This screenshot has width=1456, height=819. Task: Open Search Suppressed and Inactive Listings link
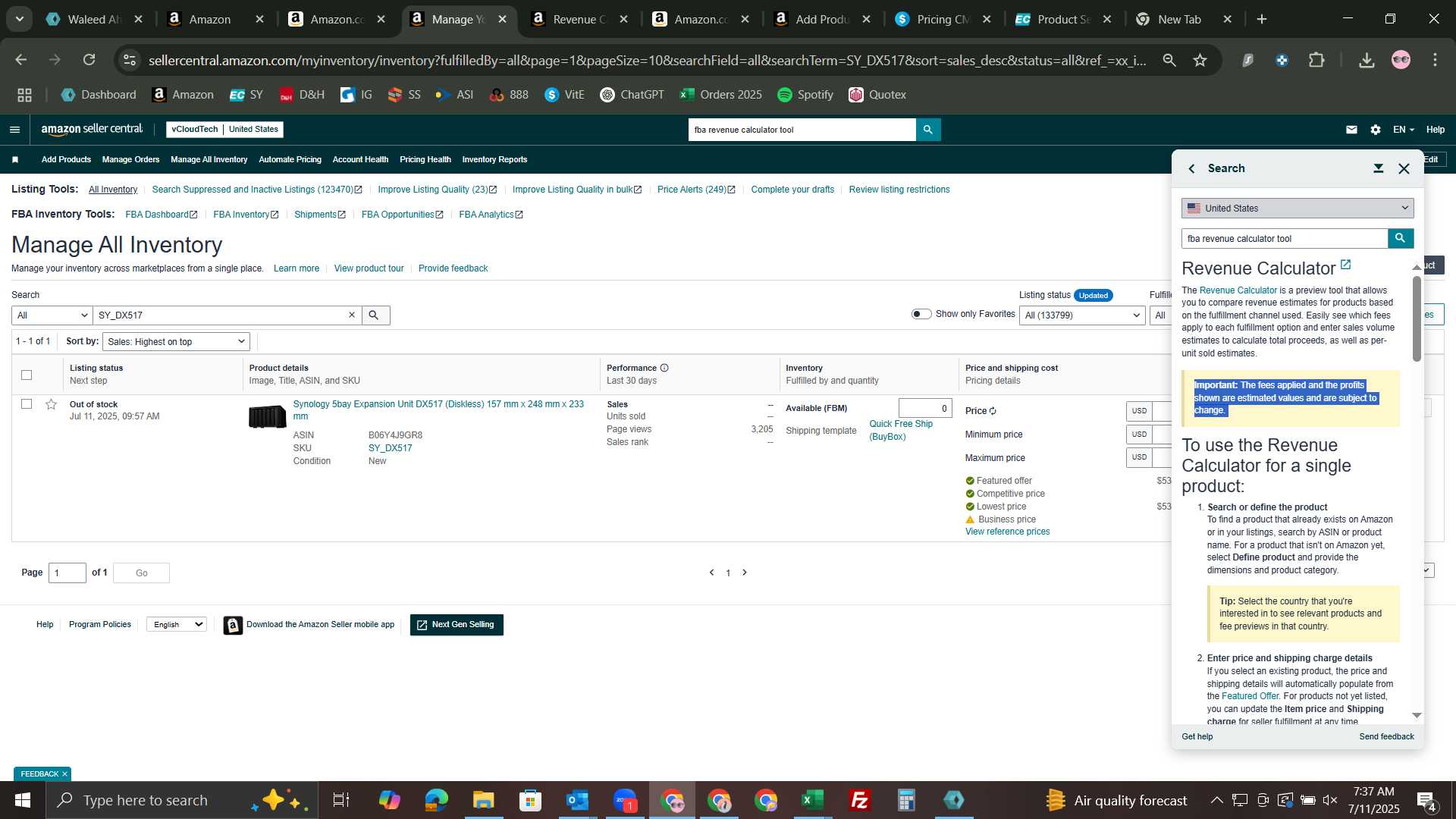(x=257, y=190)
